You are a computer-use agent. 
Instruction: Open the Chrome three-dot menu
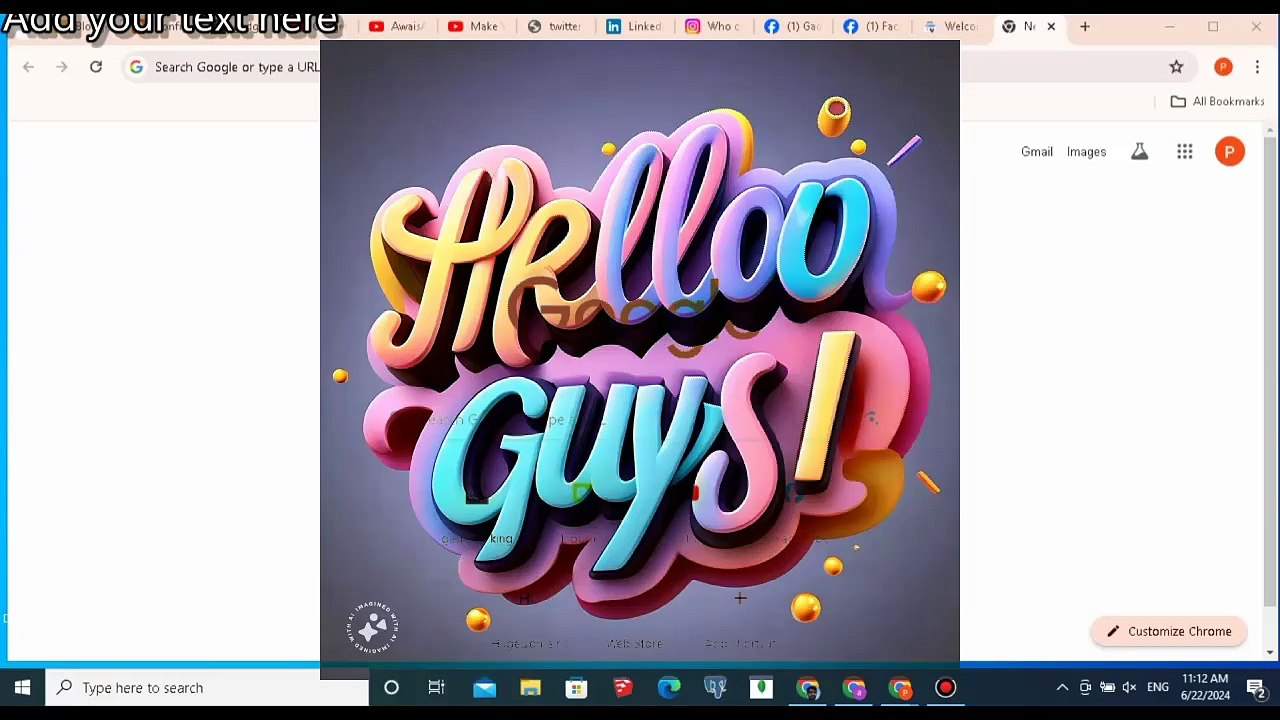pyautogui.click(x=1257, y=67)
